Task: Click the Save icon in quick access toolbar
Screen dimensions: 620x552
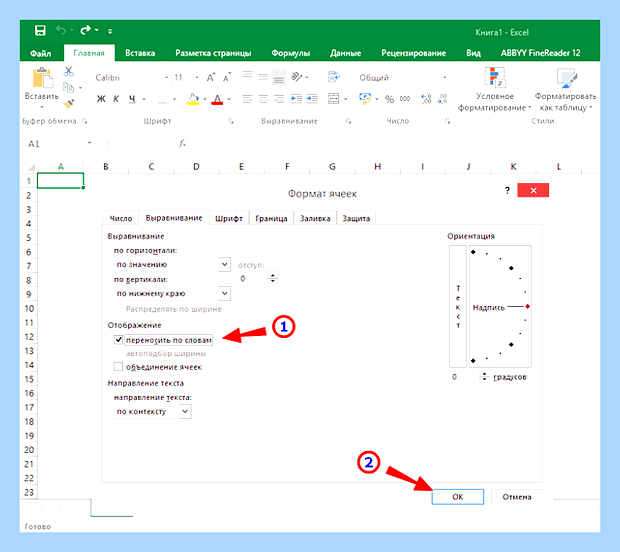Action: point(40,30)
